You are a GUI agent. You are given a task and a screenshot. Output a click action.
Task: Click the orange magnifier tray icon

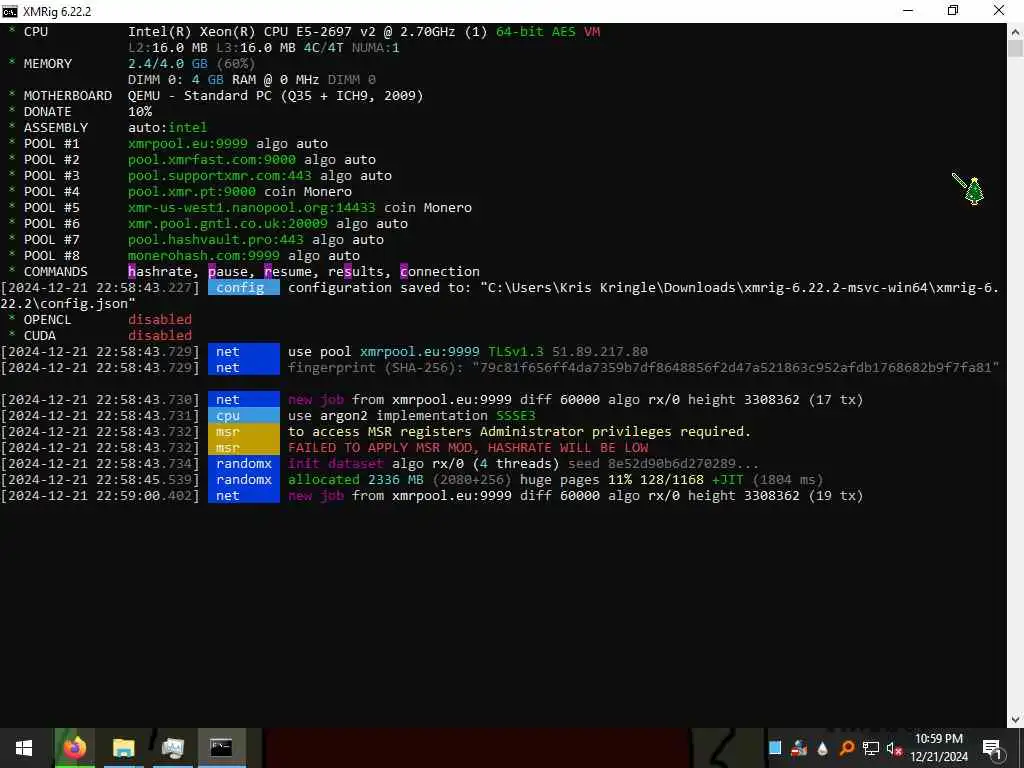pyautogui.click(x=846, y=748)
